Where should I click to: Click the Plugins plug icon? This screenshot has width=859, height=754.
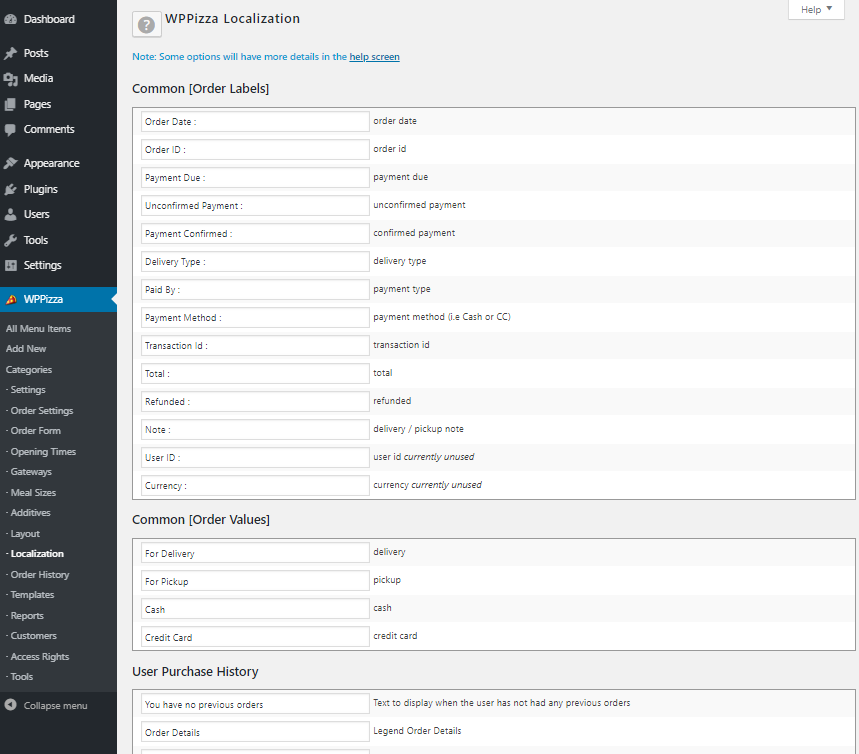click(x=11, y=189)
